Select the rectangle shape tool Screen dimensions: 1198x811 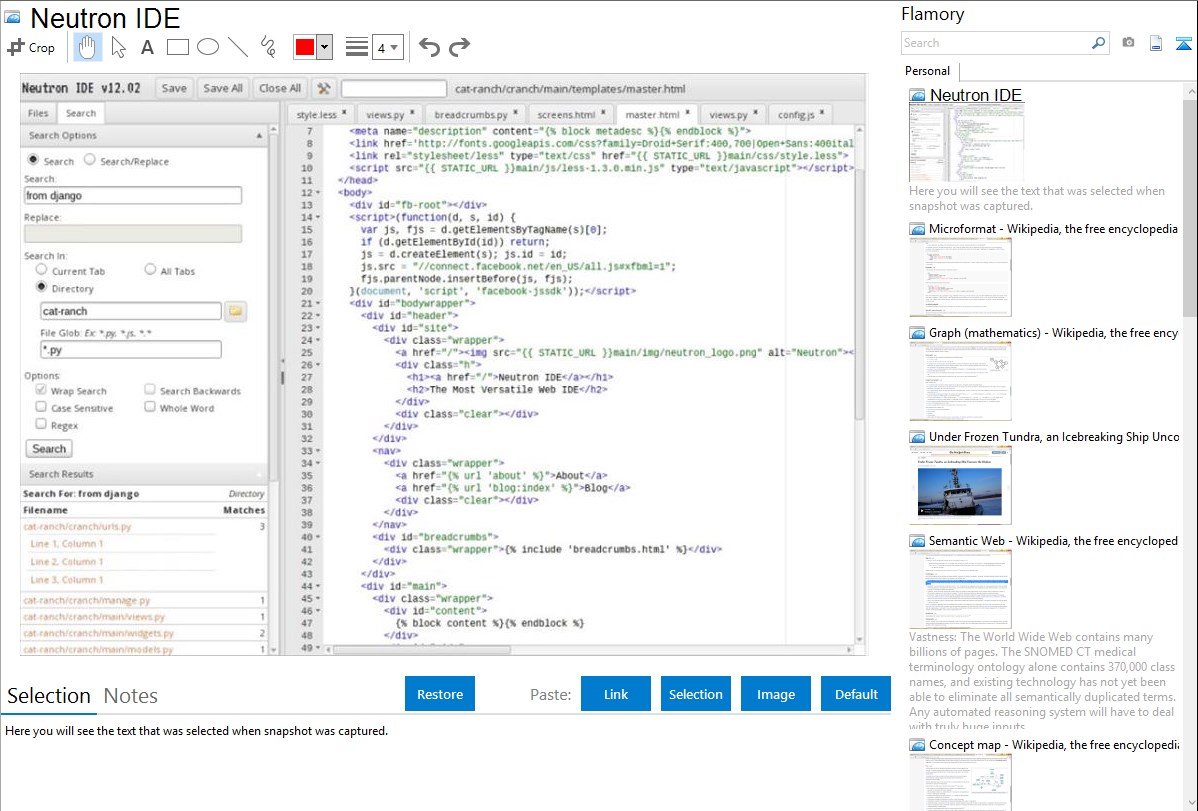click(177, 47)
